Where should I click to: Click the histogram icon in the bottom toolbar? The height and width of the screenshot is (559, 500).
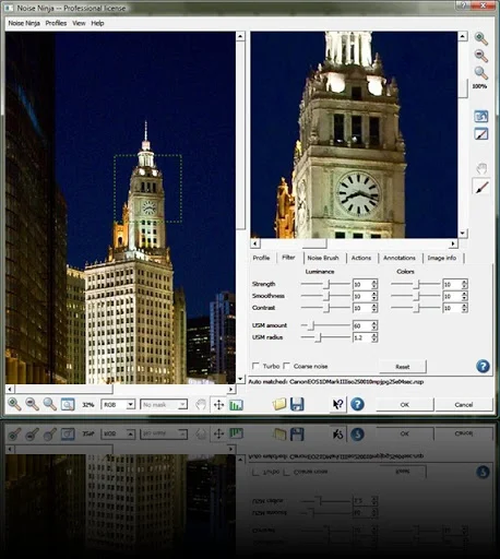coord(236,405)
